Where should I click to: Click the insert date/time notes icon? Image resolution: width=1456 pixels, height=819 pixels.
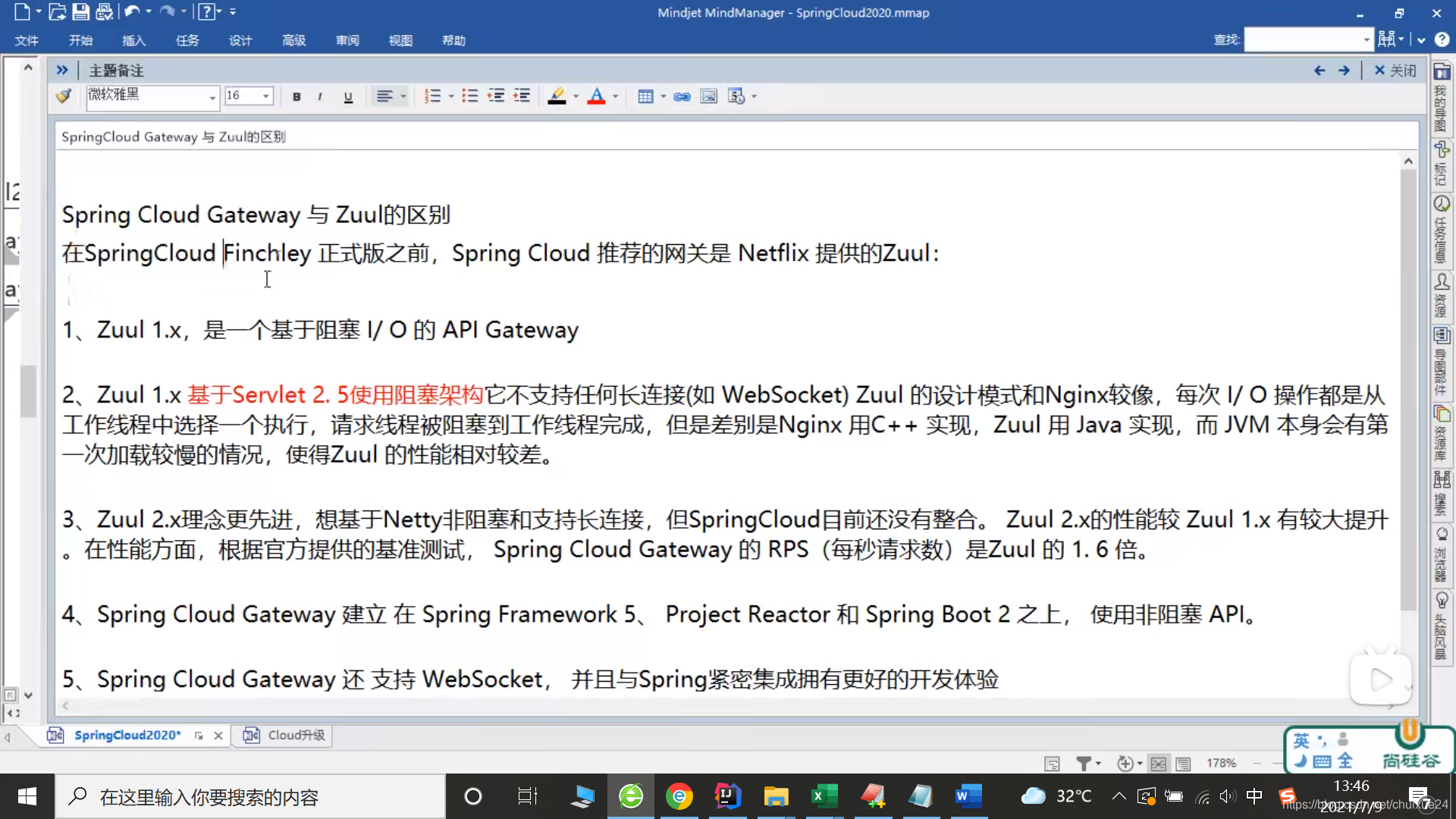click(736, 96)
